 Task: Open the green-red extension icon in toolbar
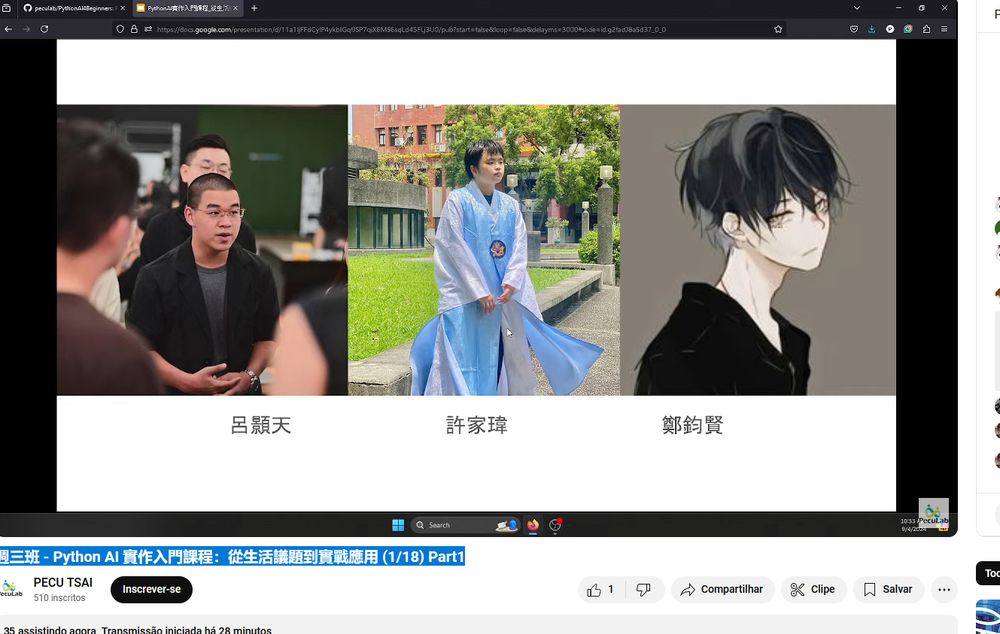coord(908,29)
